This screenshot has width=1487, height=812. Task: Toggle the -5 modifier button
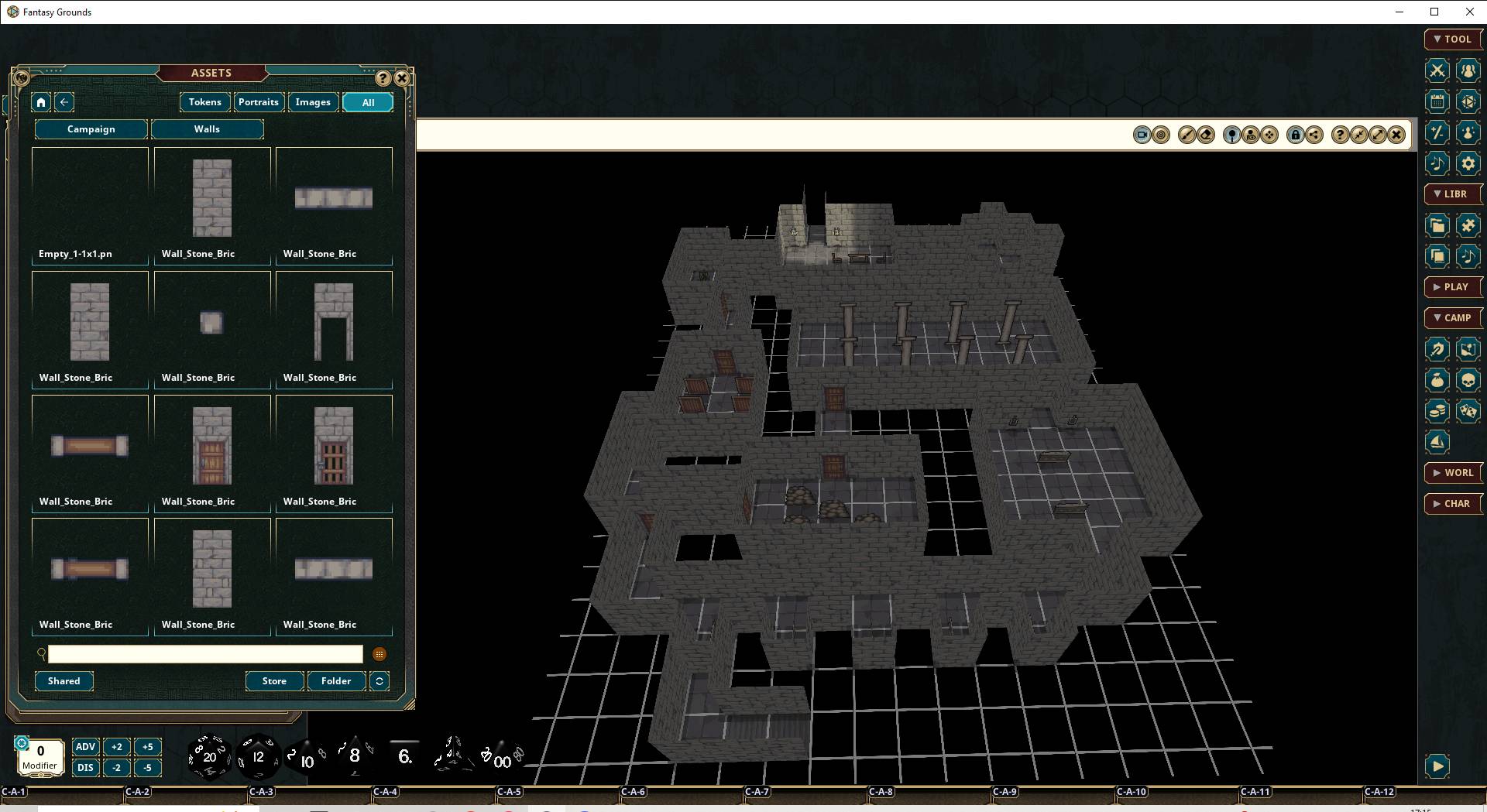coord(147,768)
